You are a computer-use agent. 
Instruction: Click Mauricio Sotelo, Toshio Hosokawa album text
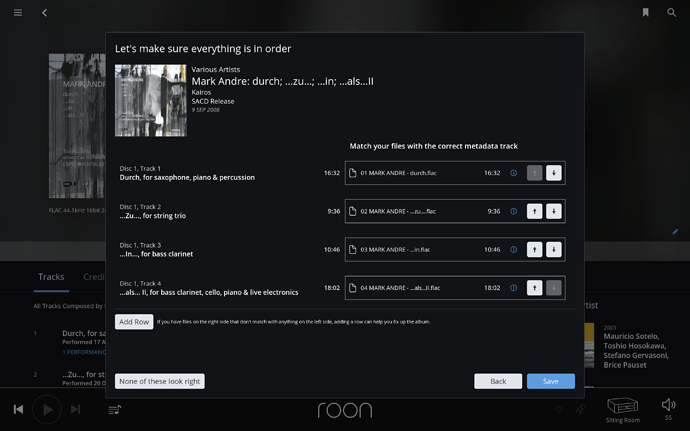click(x=636, y=350)
